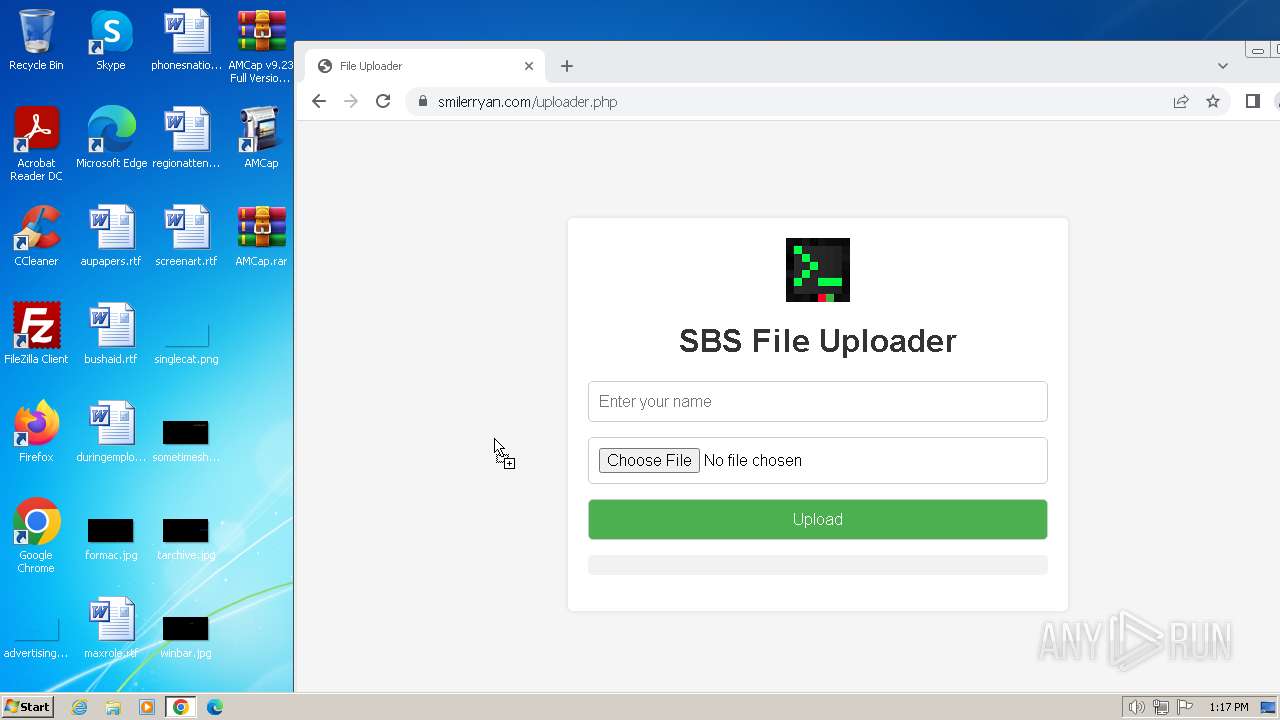Launch Edge from the taskbar

214,707
